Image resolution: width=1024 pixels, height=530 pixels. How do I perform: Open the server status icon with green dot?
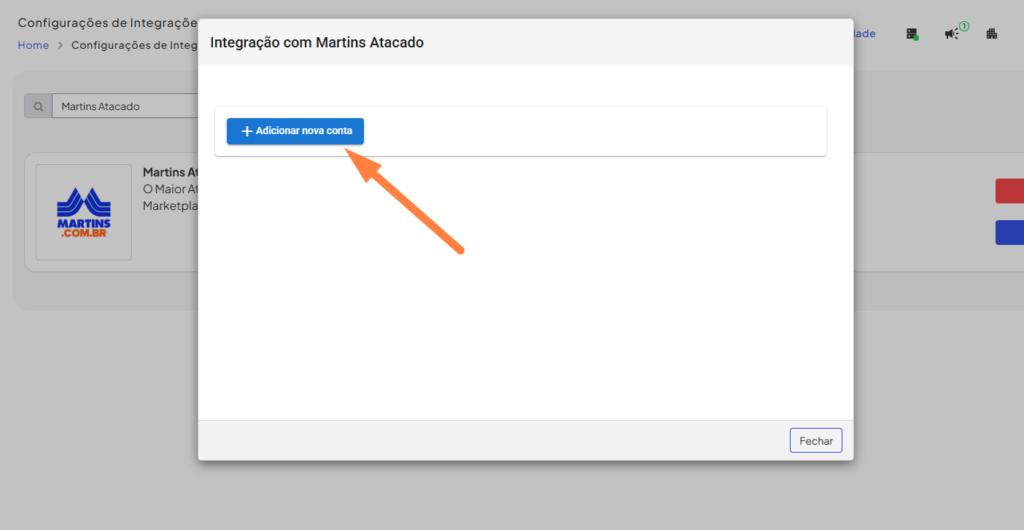click(x=912, y=34)
